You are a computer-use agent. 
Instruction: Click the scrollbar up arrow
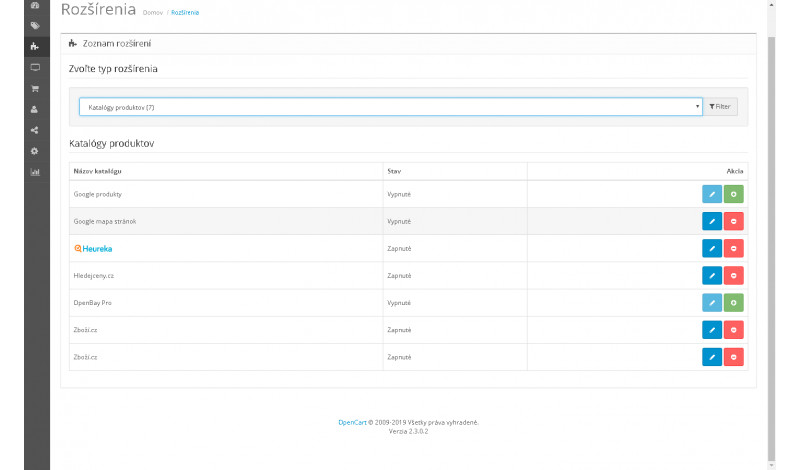tap(771, 5)
